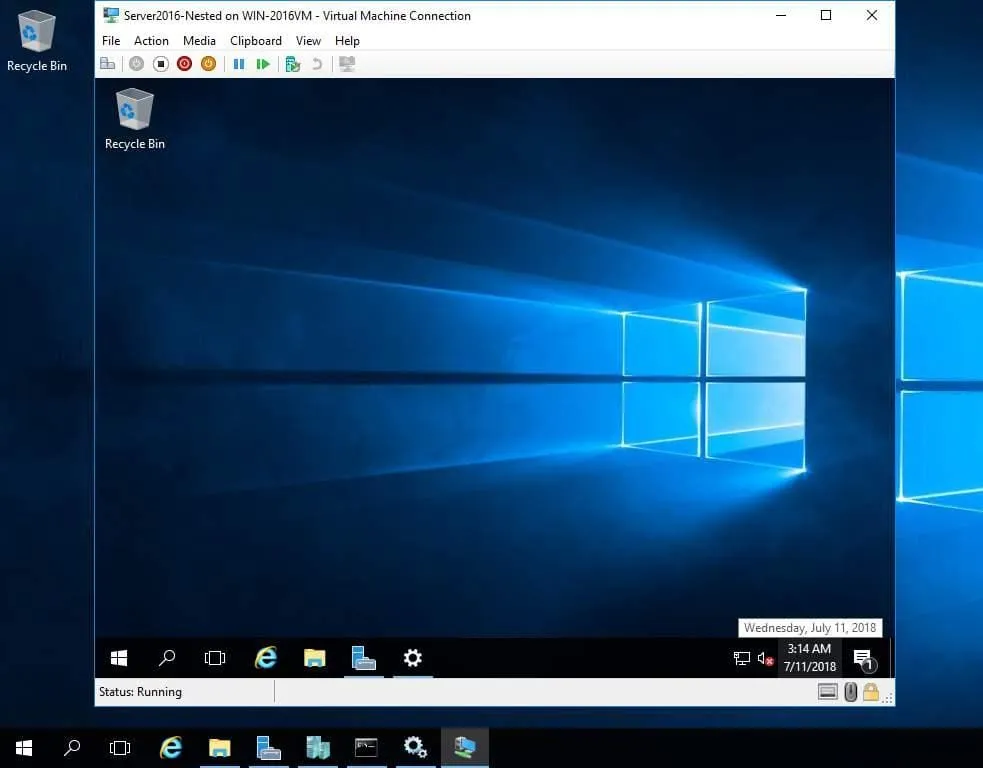The image size is (983, 768).
Task: Open the Media menu
Action: 199,40
